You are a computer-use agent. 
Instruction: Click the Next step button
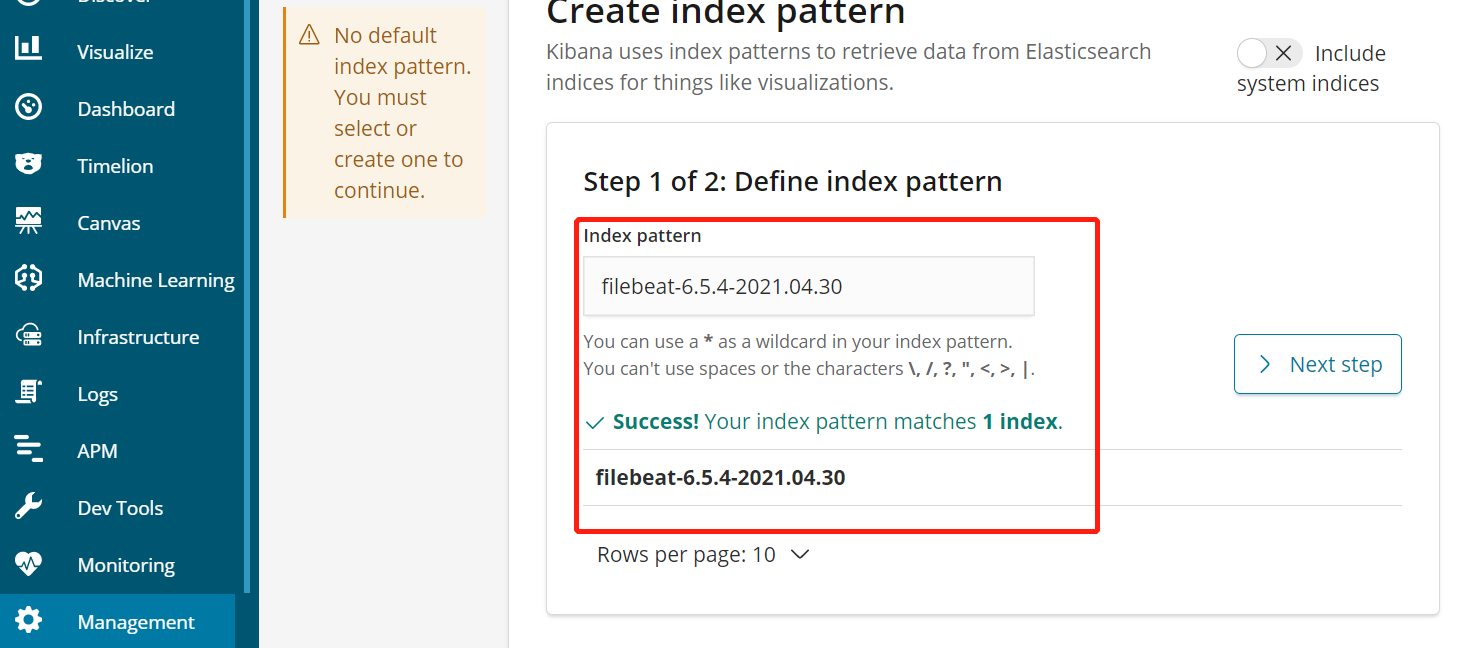tap(1317, 364)
